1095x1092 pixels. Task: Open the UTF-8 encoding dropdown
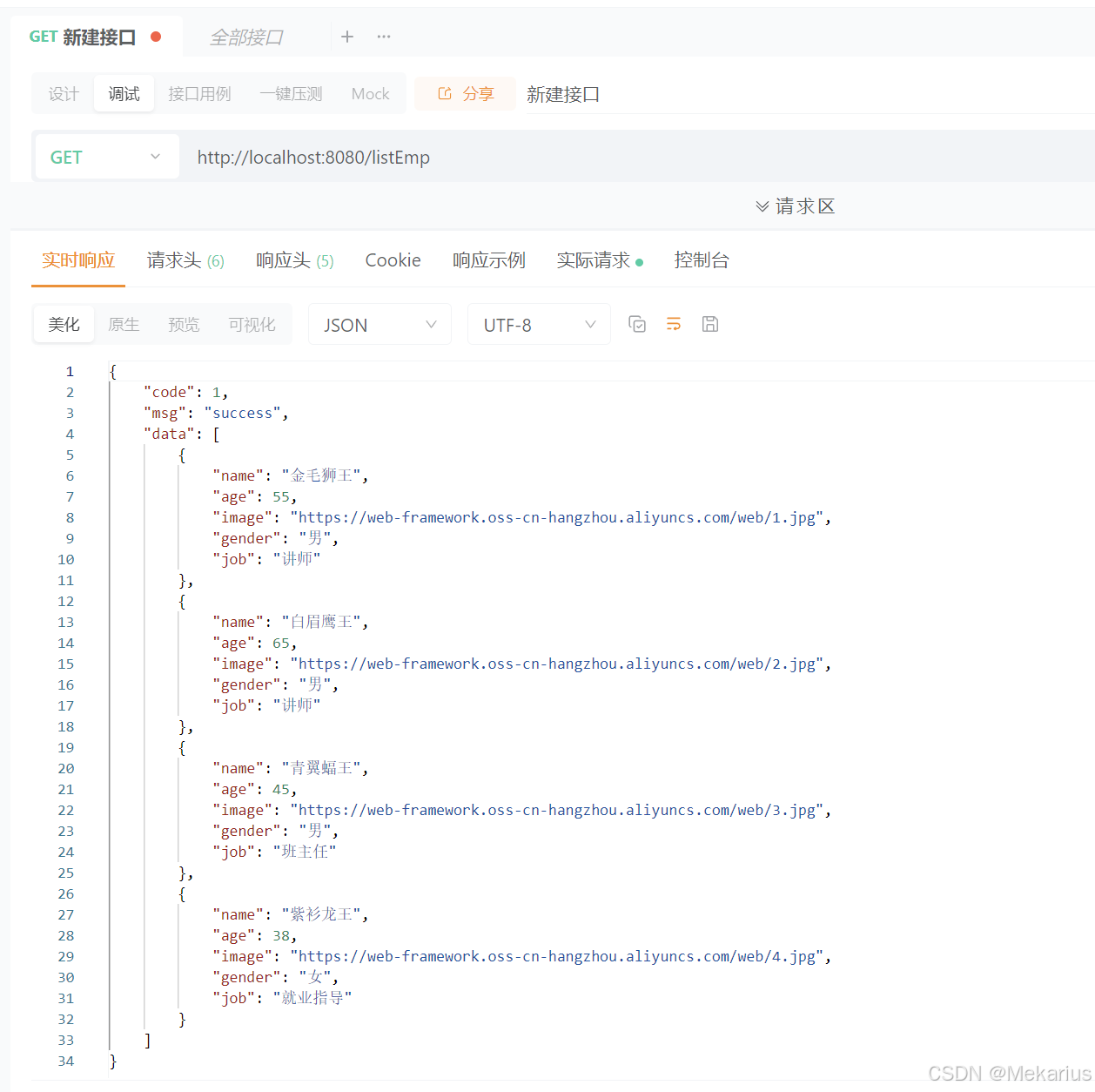538,323
